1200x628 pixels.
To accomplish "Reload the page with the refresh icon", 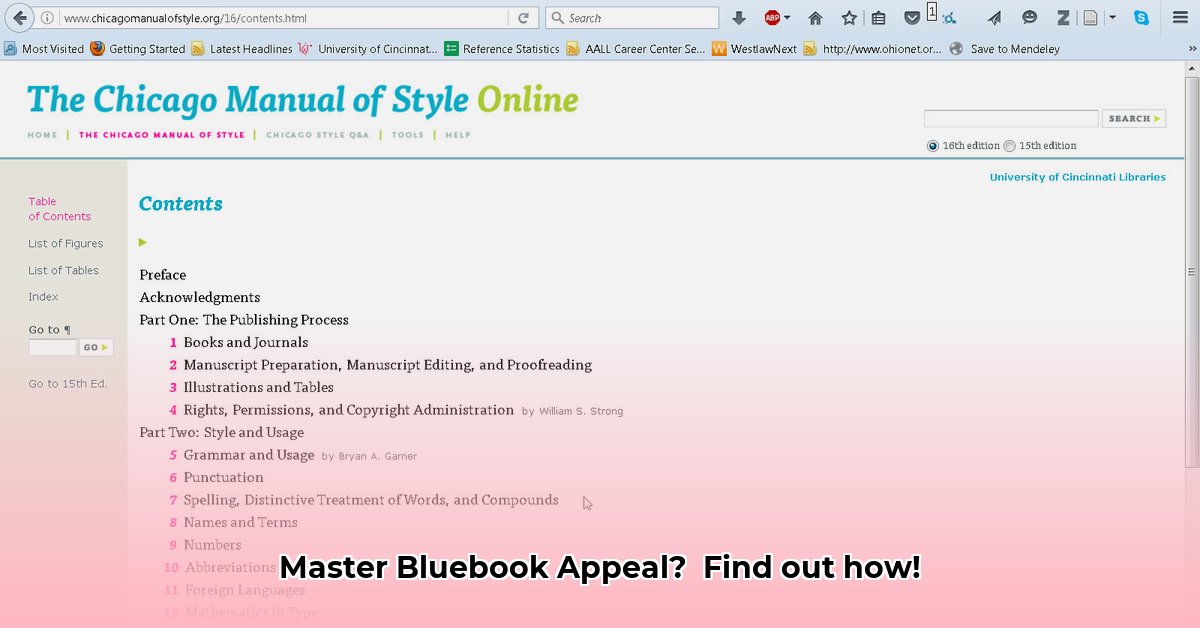I will click(523, 18).
